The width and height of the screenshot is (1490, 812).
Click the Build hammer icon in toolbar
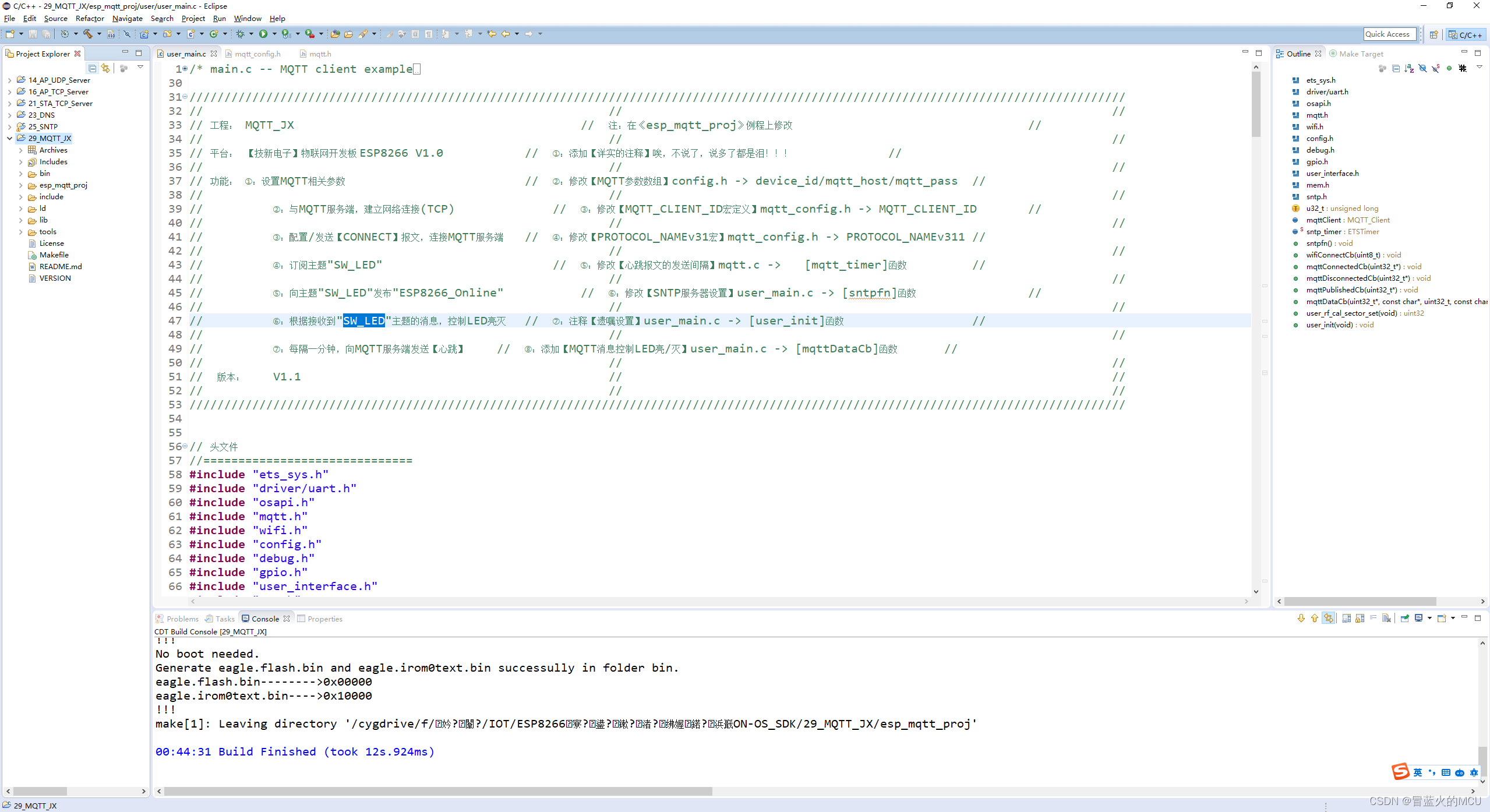[x=88, y=34]
